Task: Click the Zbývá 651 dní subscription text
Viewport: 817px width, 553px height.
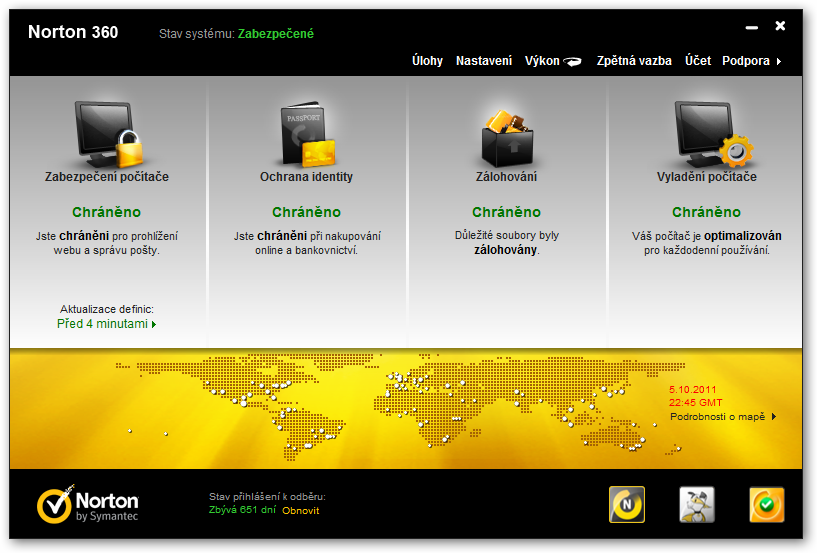Action: [242, 510]
